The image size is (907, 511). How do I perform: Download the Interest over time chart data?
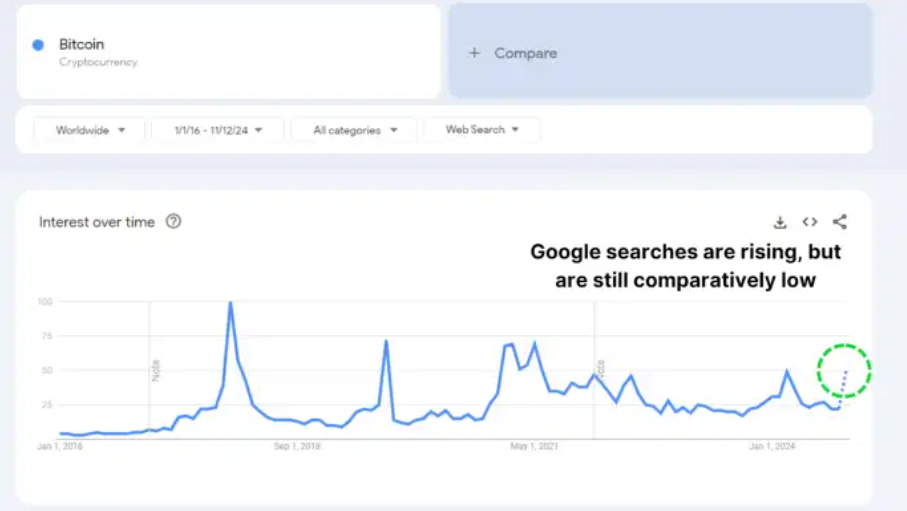780,222
